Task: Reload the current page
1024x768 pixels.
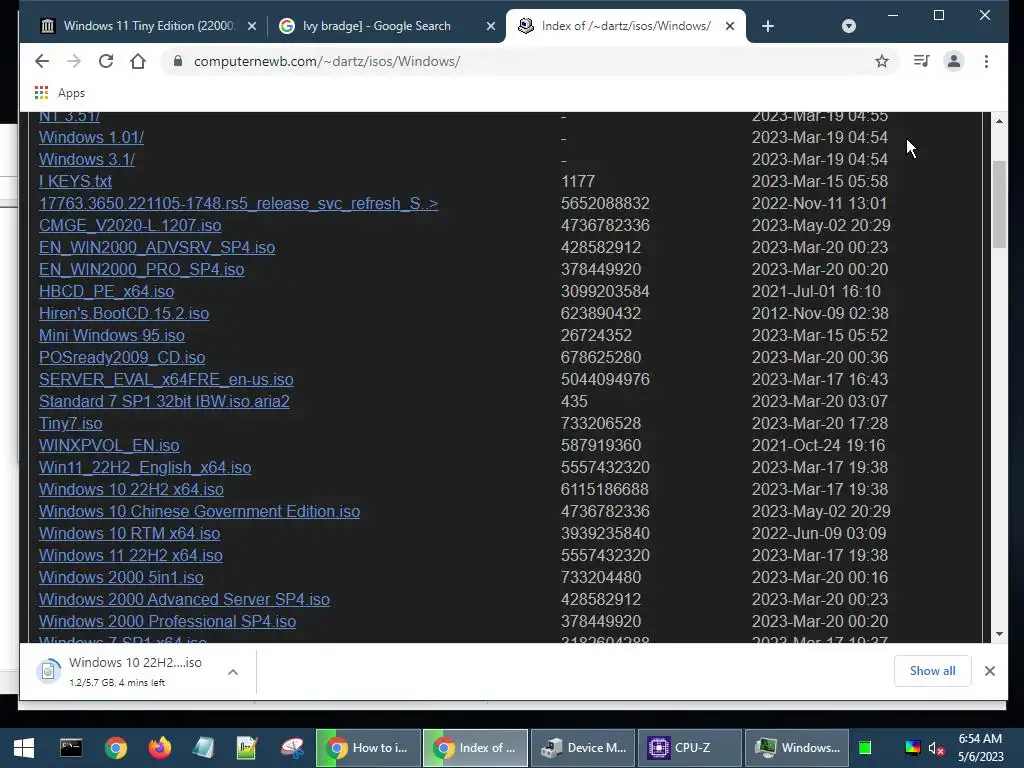Action: [x=106, y=61]
